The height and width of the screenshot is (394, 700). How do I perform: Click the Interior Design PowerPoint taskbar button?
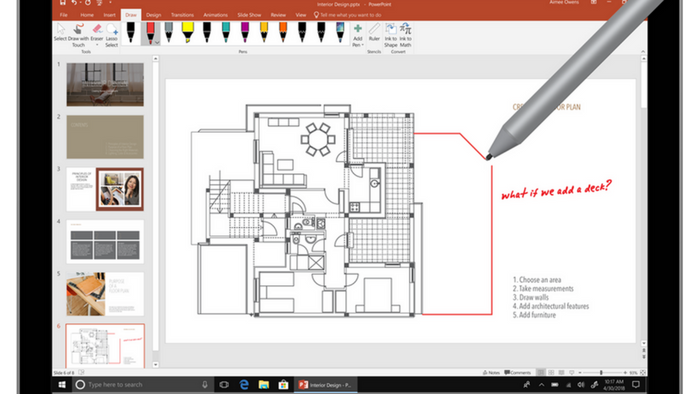pos(325,385)
